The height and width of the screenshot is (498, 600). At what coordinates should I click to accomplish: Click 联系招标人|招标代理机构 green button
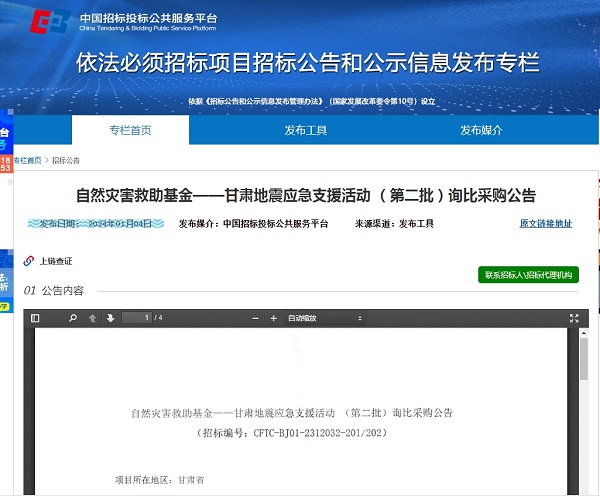tap(528, 275)
